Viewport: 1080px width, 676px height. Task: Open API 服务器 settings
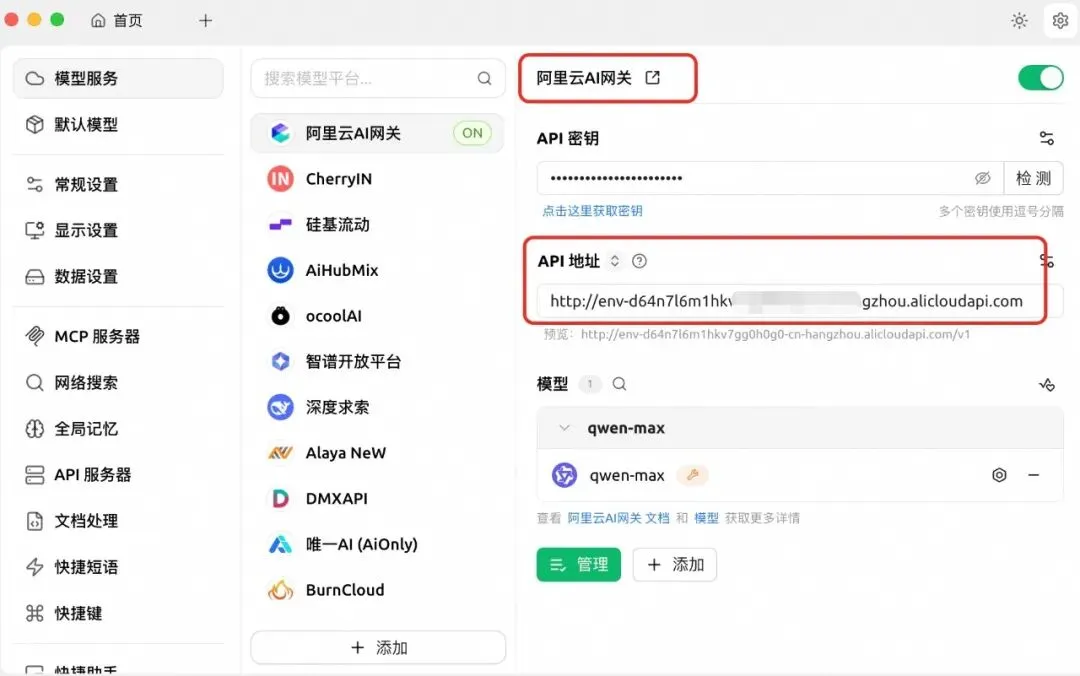tap(118, 475)
